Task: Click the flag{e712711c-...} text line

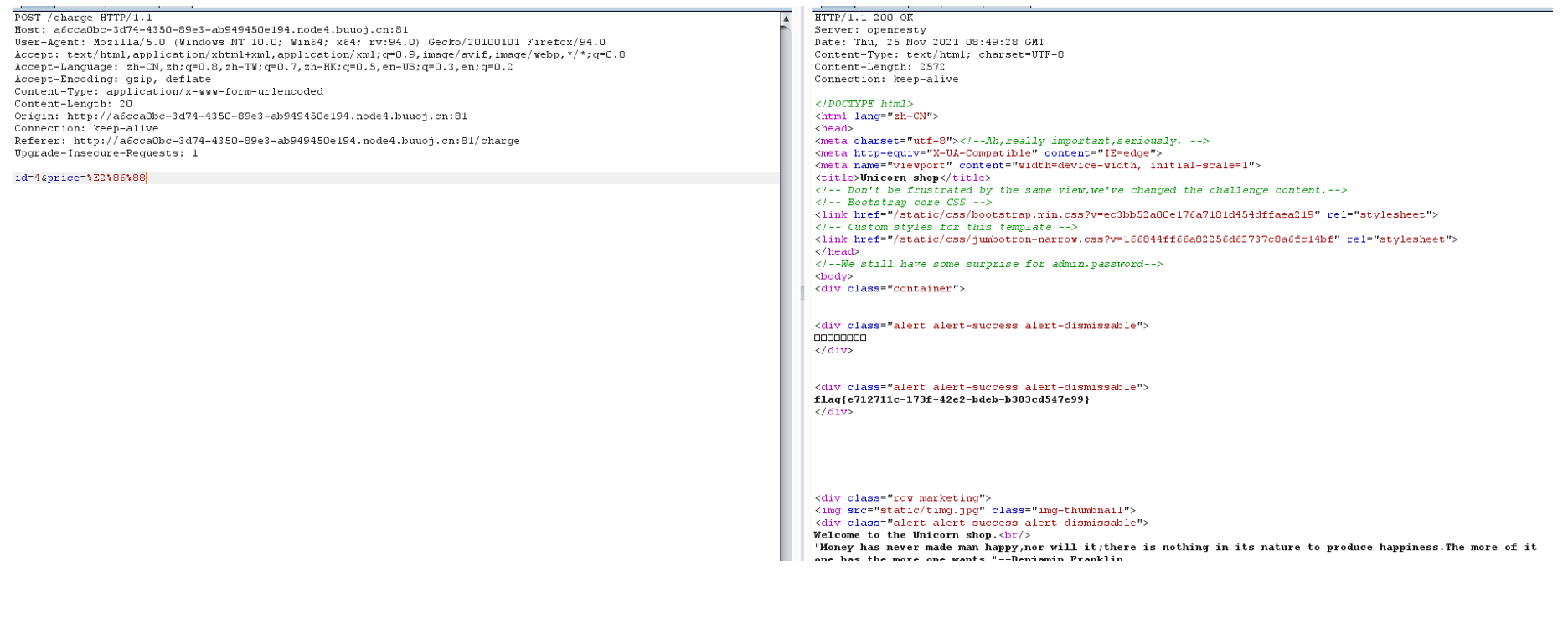Action: (952, 399)
